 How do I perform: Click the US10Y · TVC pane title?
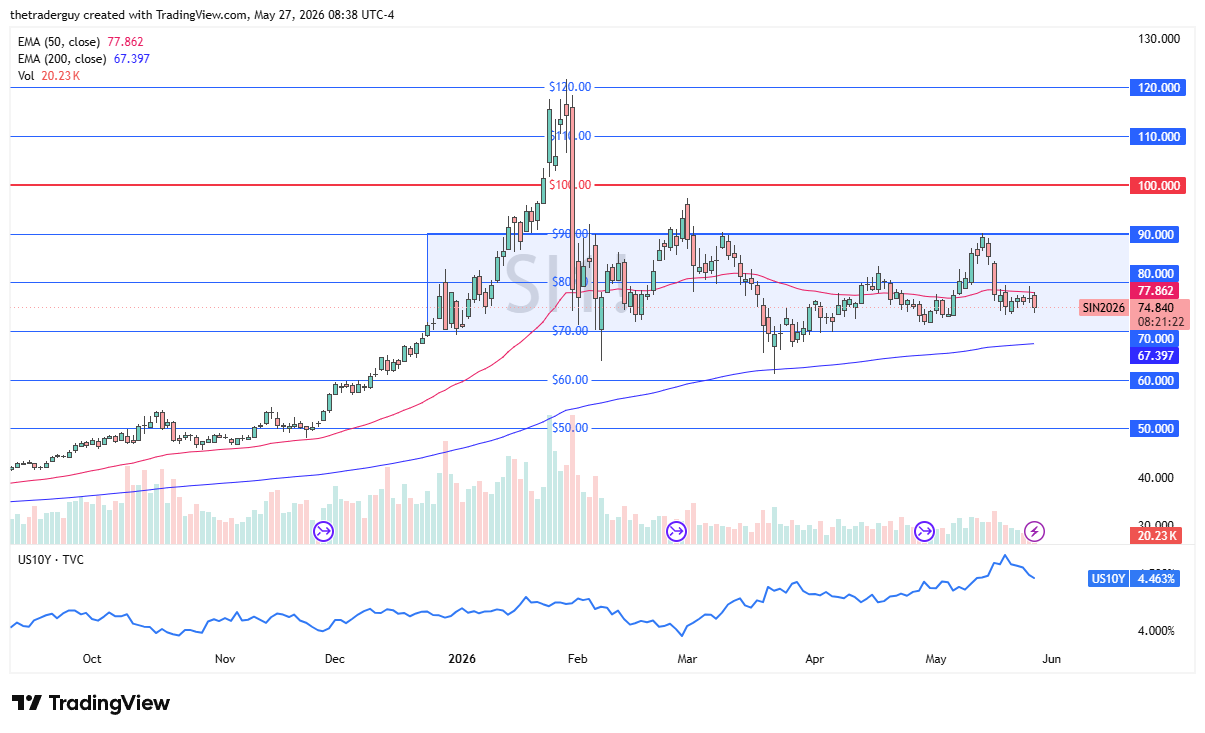(50, 559)
